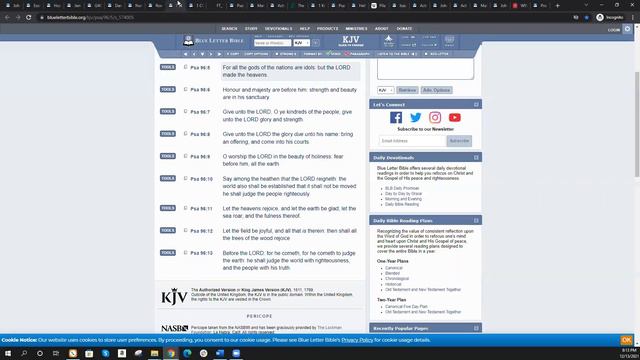Open a new browser tab
The image size is (640, 360).
(x=558, y=5)
